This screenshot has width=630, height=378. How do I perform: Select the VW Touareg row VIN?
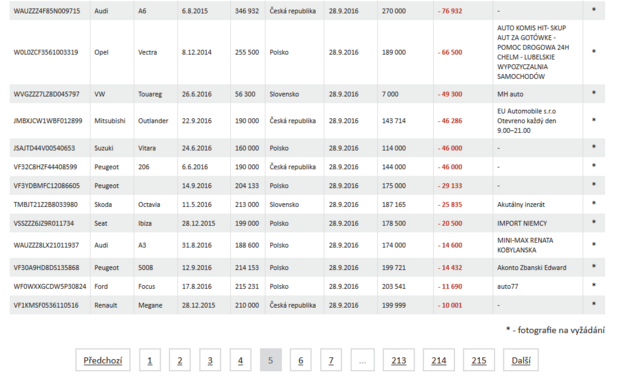47,94
